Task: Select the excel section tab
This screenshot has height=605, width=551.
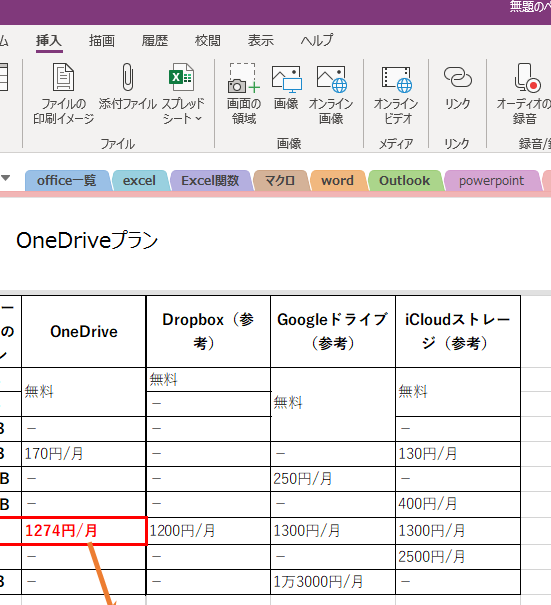Action: tap(139, 181)
